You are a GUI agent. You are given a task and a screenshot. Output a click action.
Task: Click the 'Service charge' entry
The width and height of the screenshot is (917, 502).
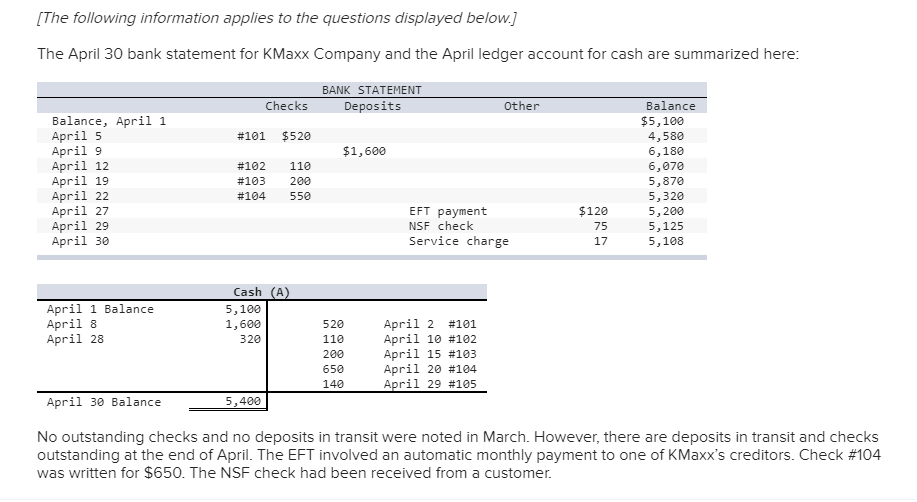[458, 241]
